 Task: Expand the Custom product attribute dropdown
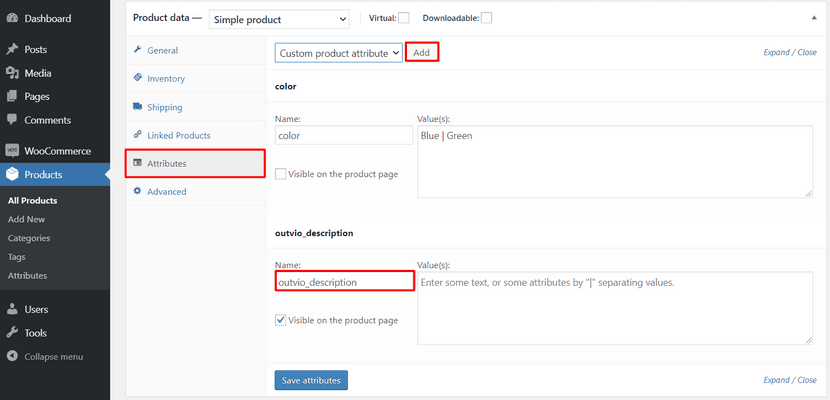point(338,53)
